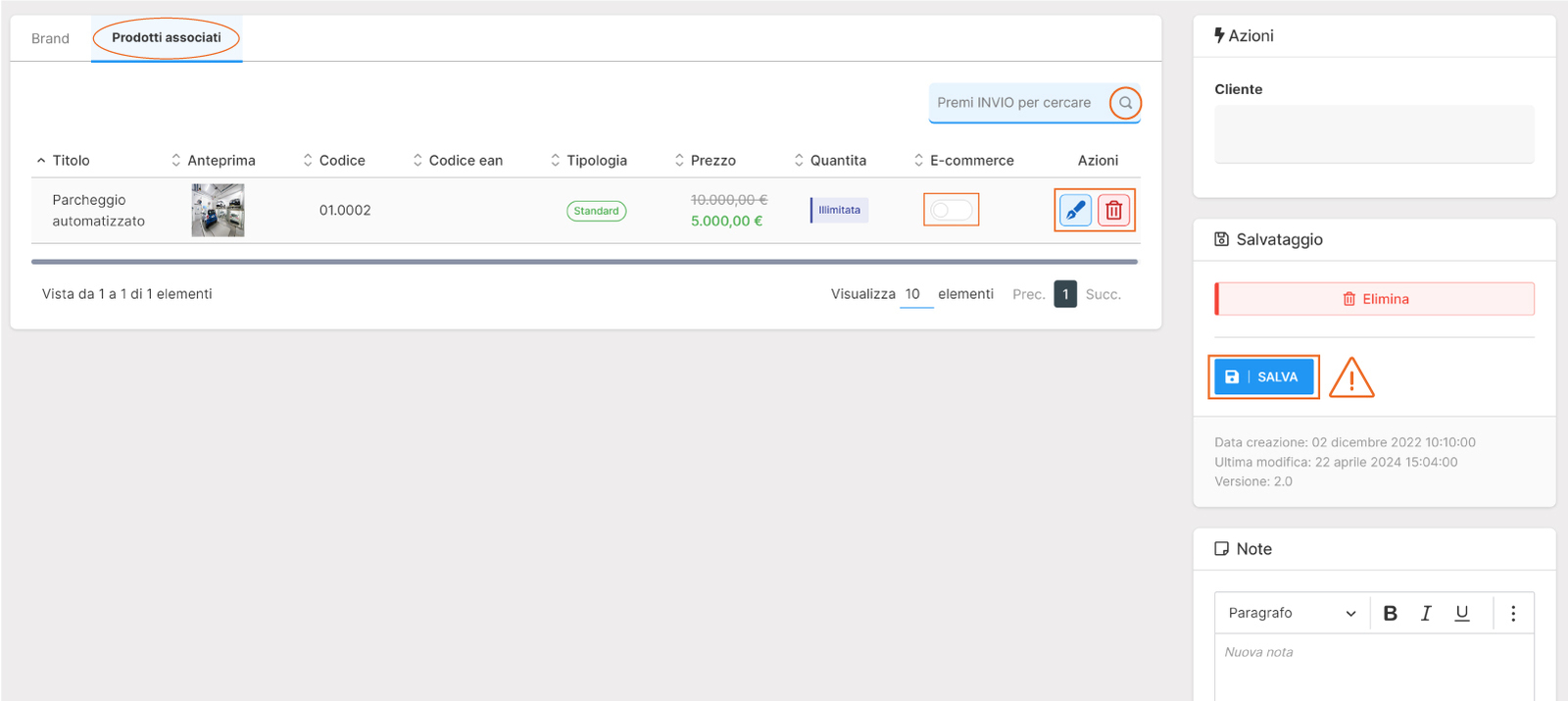Select the Prodotti associati tab
This screenshot has height=701, width=1568.
pyautogui.click(x=167, y=38)
